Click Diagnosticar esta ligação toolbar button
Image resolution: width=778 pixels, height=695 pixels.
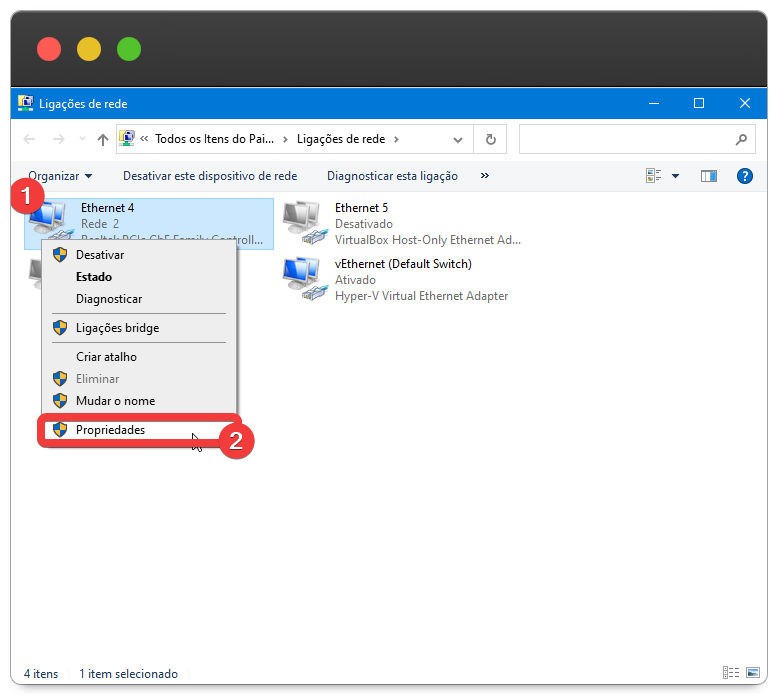[x=392, y=176]
